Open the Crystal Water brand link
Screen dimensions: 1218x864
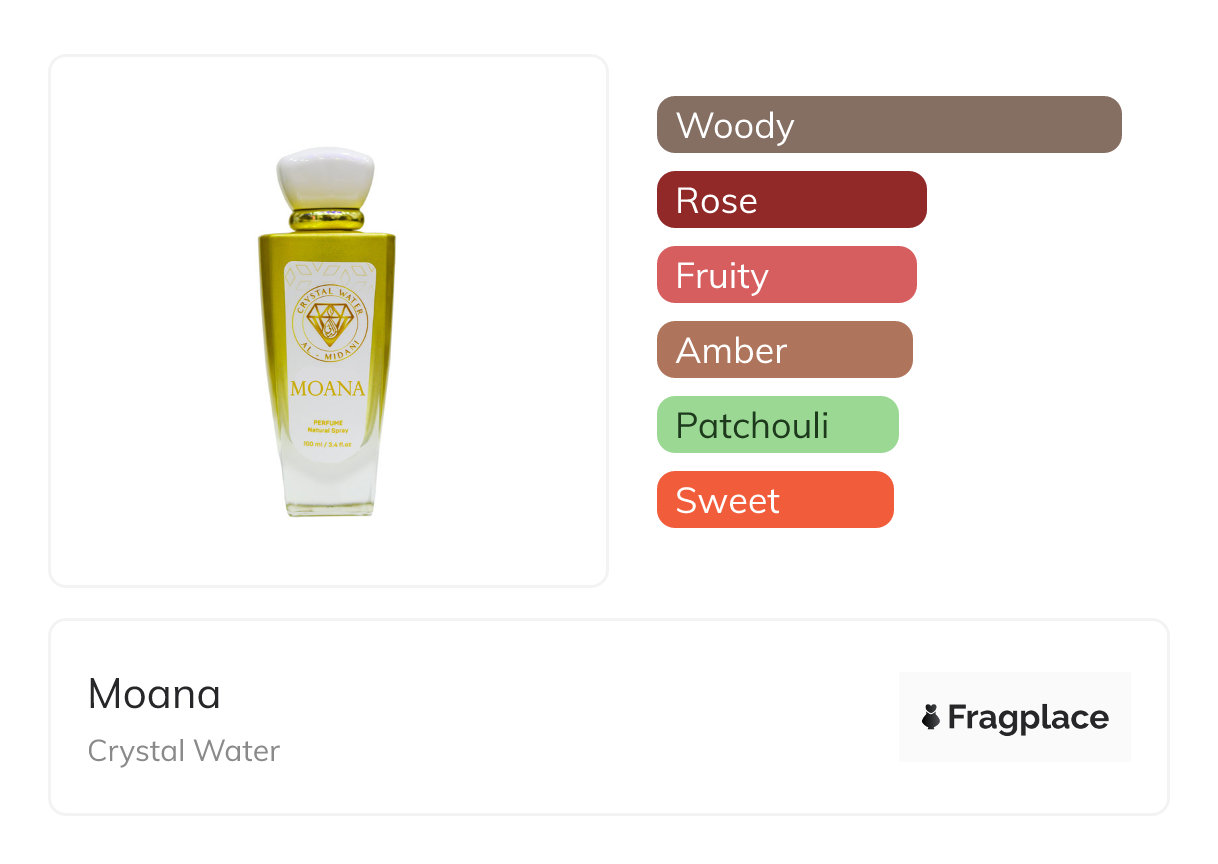[x=184, y=751]
